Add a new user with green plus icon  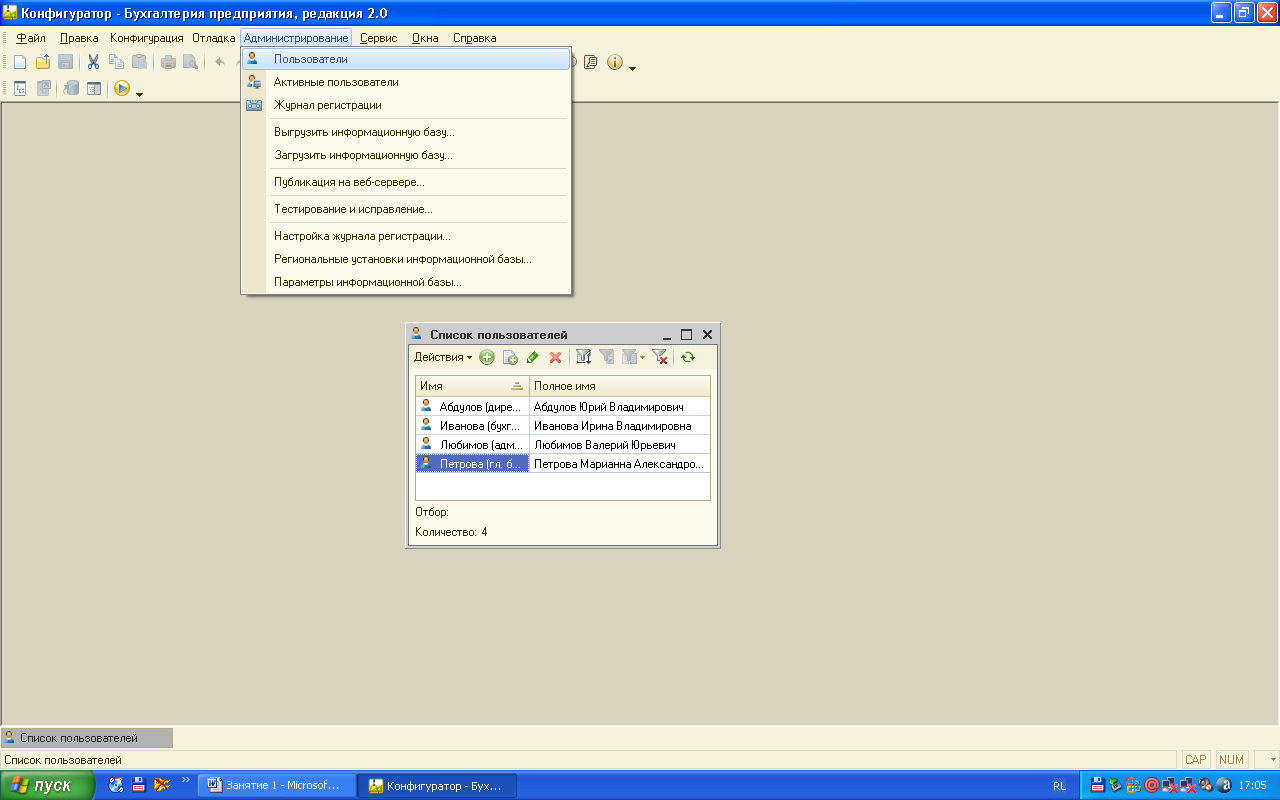tap(487, 357)
